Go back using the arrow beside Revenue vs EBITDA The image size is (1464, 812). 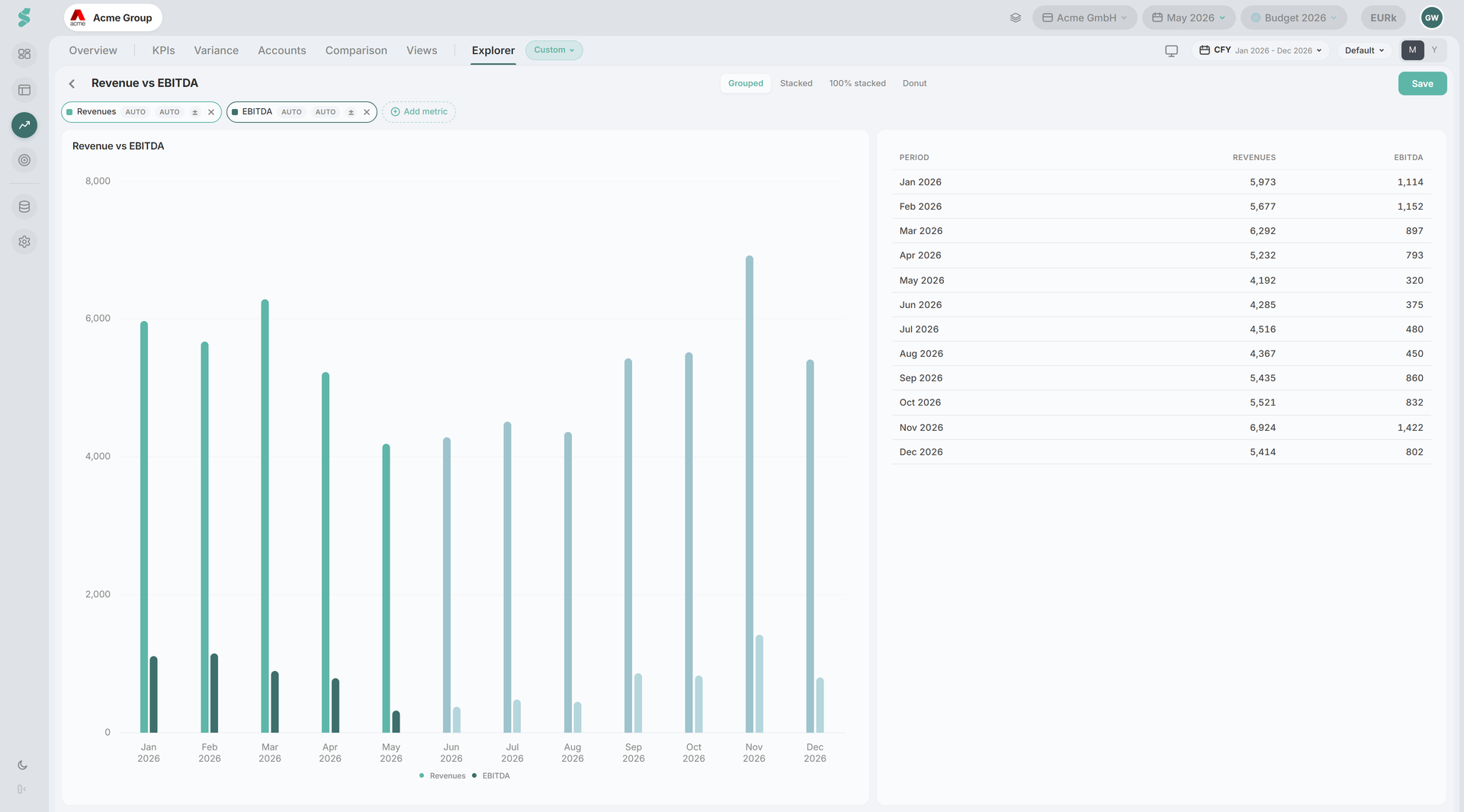[72, 84]
